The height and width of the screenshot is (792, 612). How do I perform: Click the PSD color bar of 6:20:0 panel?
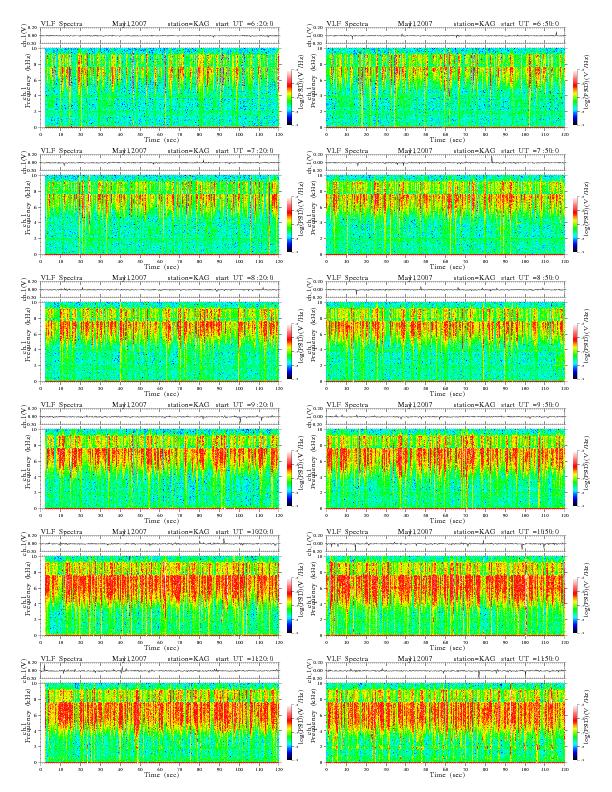[289, 97]
